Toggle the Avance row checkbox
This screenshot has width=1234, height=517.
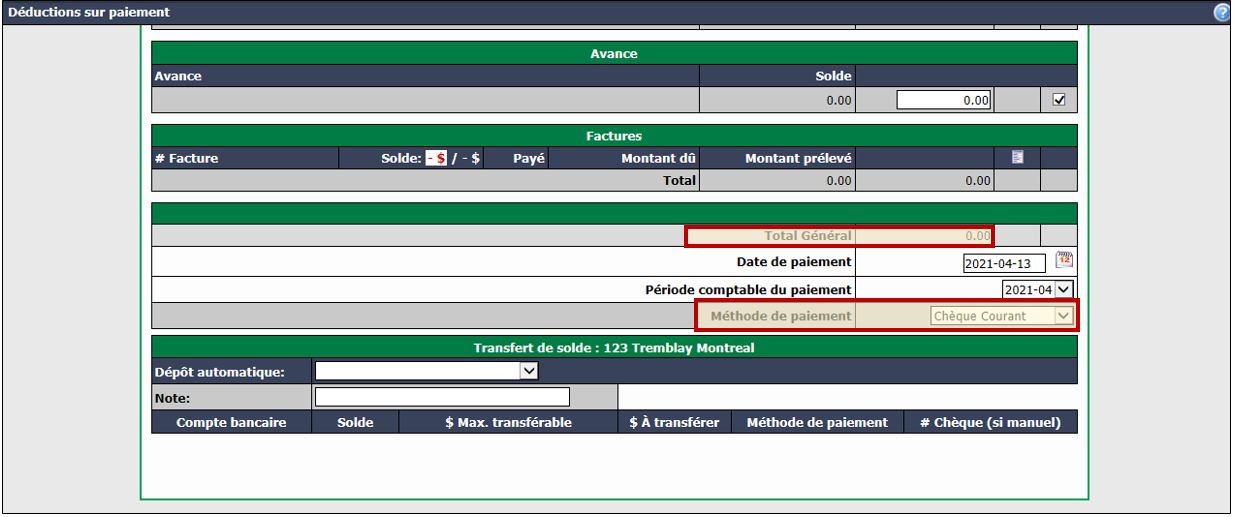pos(1059,100)
